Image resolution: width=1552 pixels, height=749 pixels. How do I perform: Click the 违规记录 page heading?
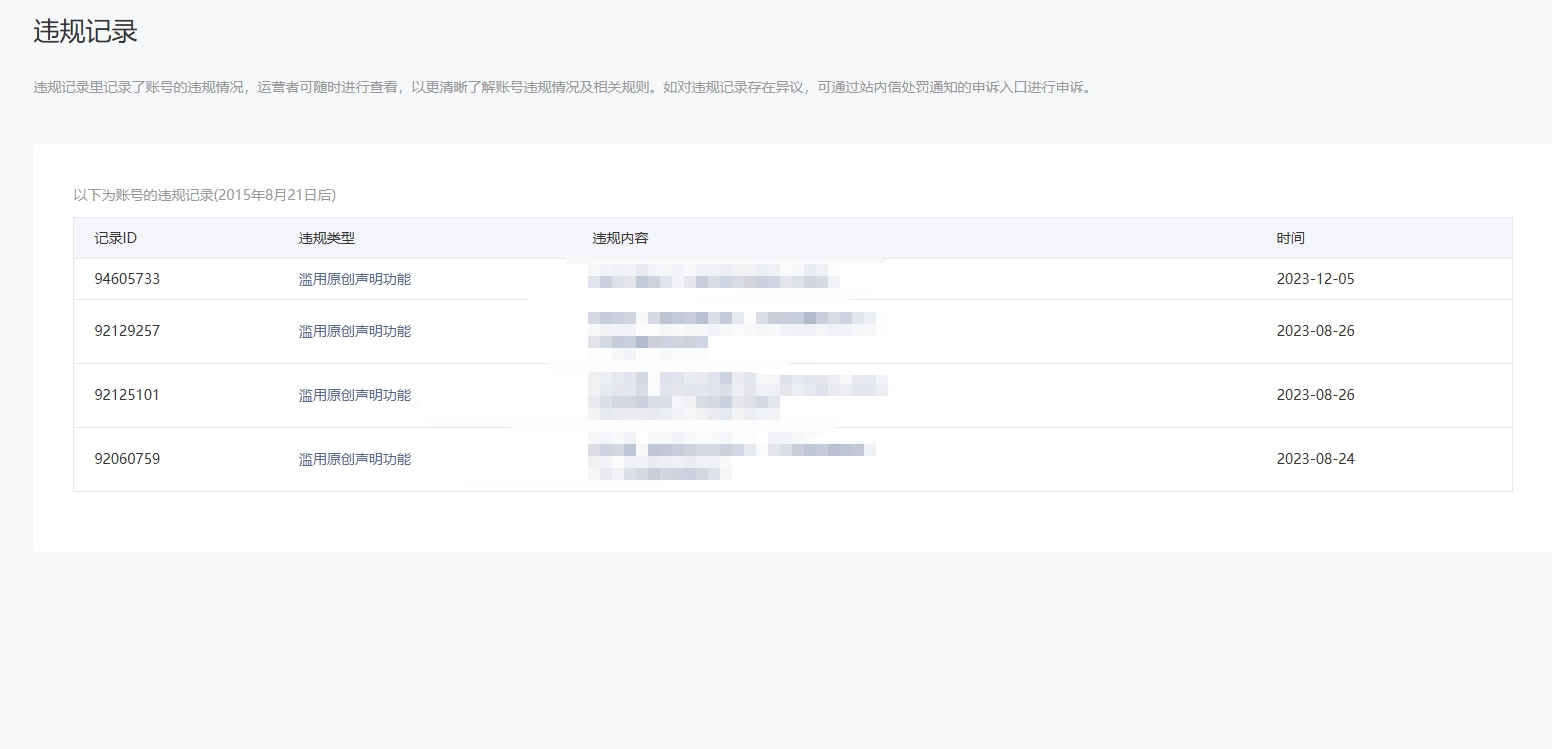85,32
